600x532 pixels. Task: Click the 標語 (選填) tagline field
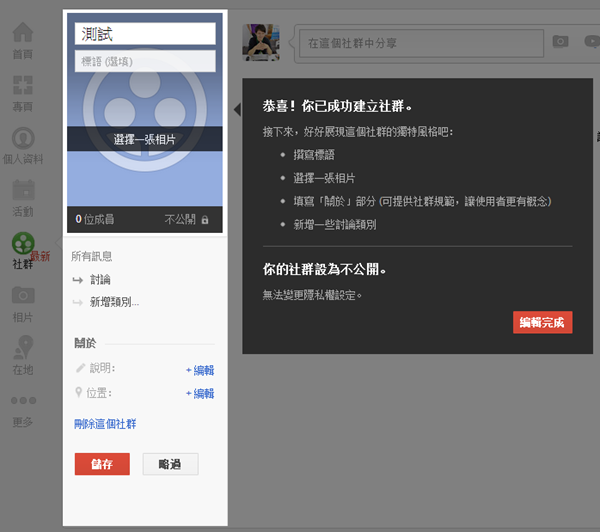pos(145,61)
